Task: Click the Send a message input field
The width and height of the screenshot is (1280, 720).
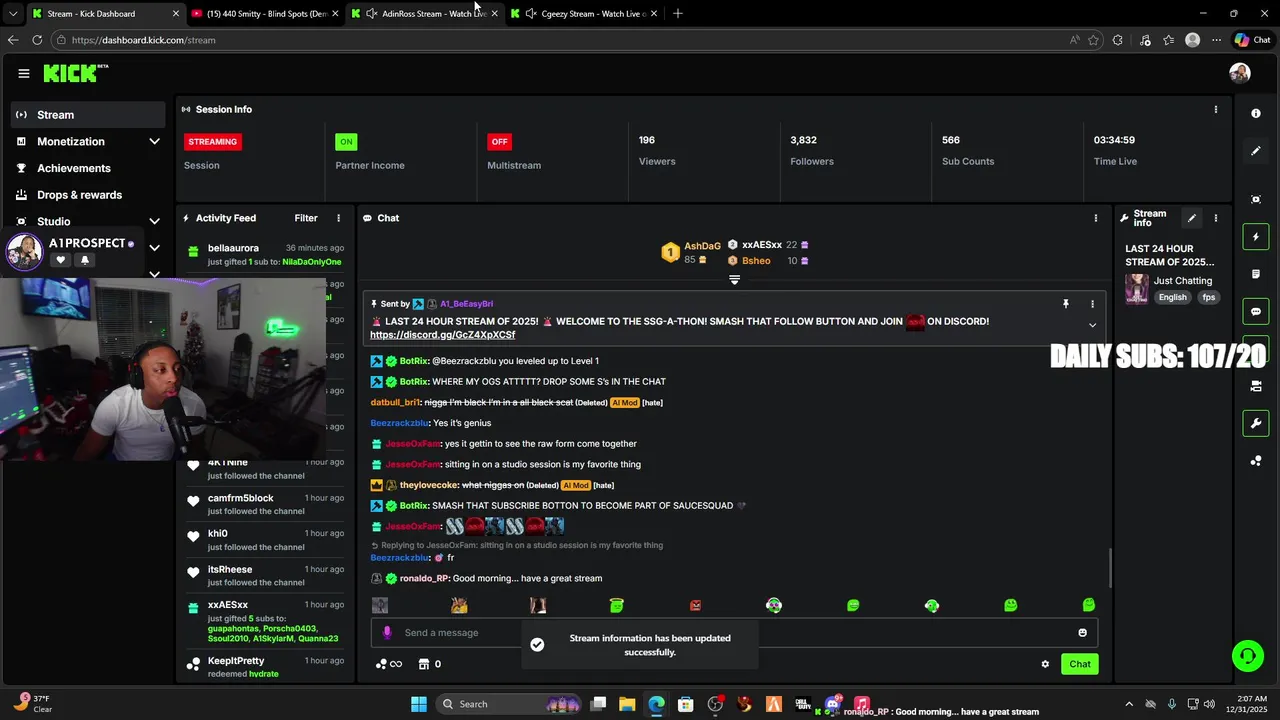Action: coord(735,632)
